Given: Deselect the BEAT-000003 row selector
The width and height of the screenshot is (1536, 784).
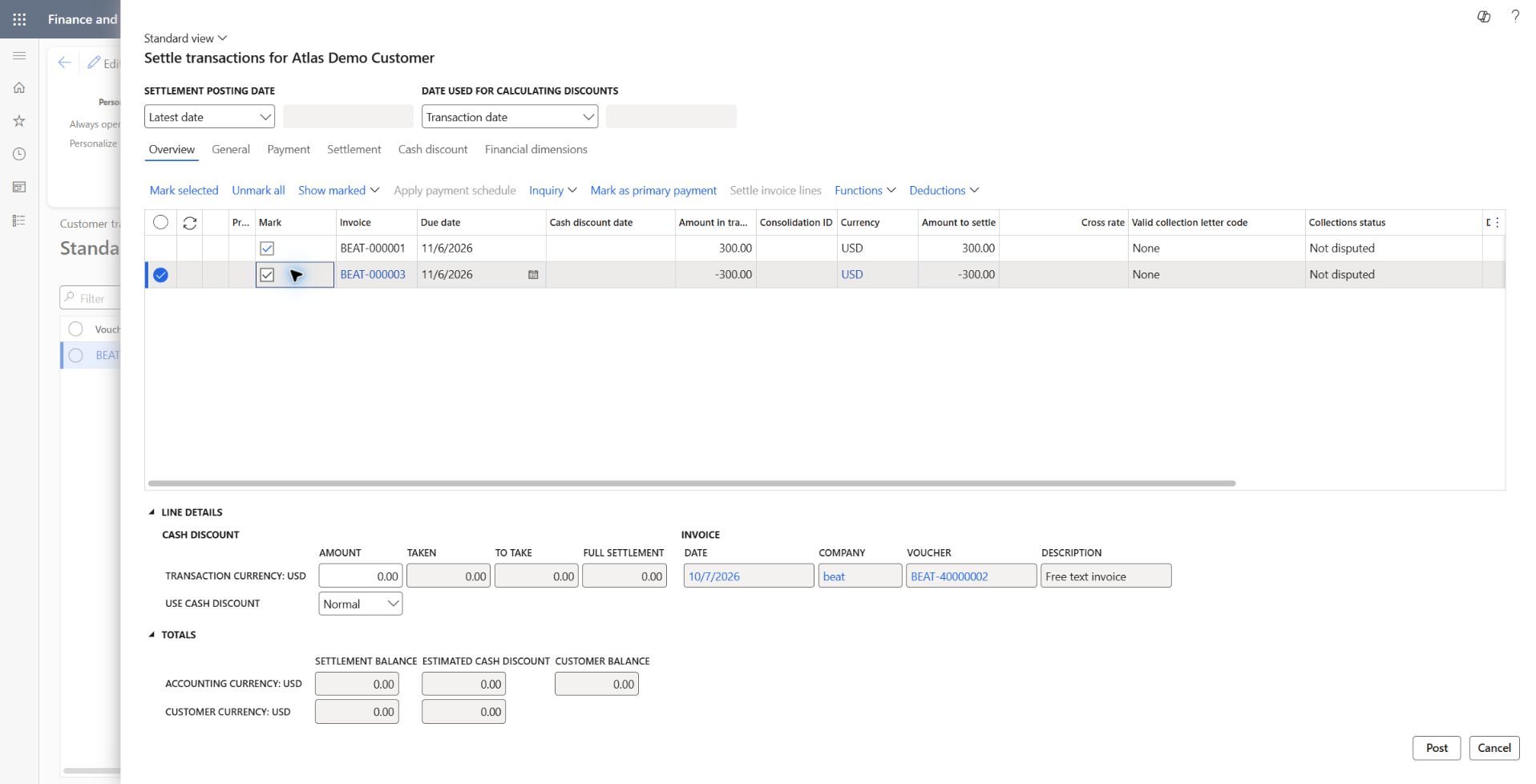Looking at the screenshot, I should (160, 275).
